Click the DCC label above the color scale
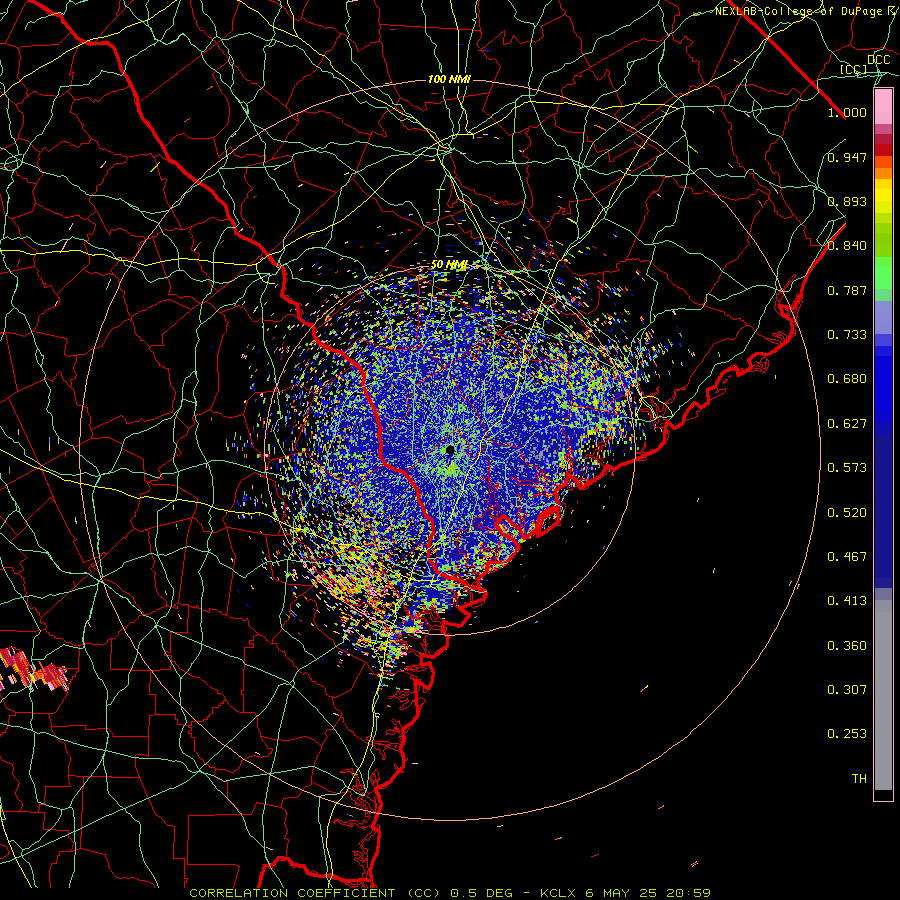 coord(878,60)
